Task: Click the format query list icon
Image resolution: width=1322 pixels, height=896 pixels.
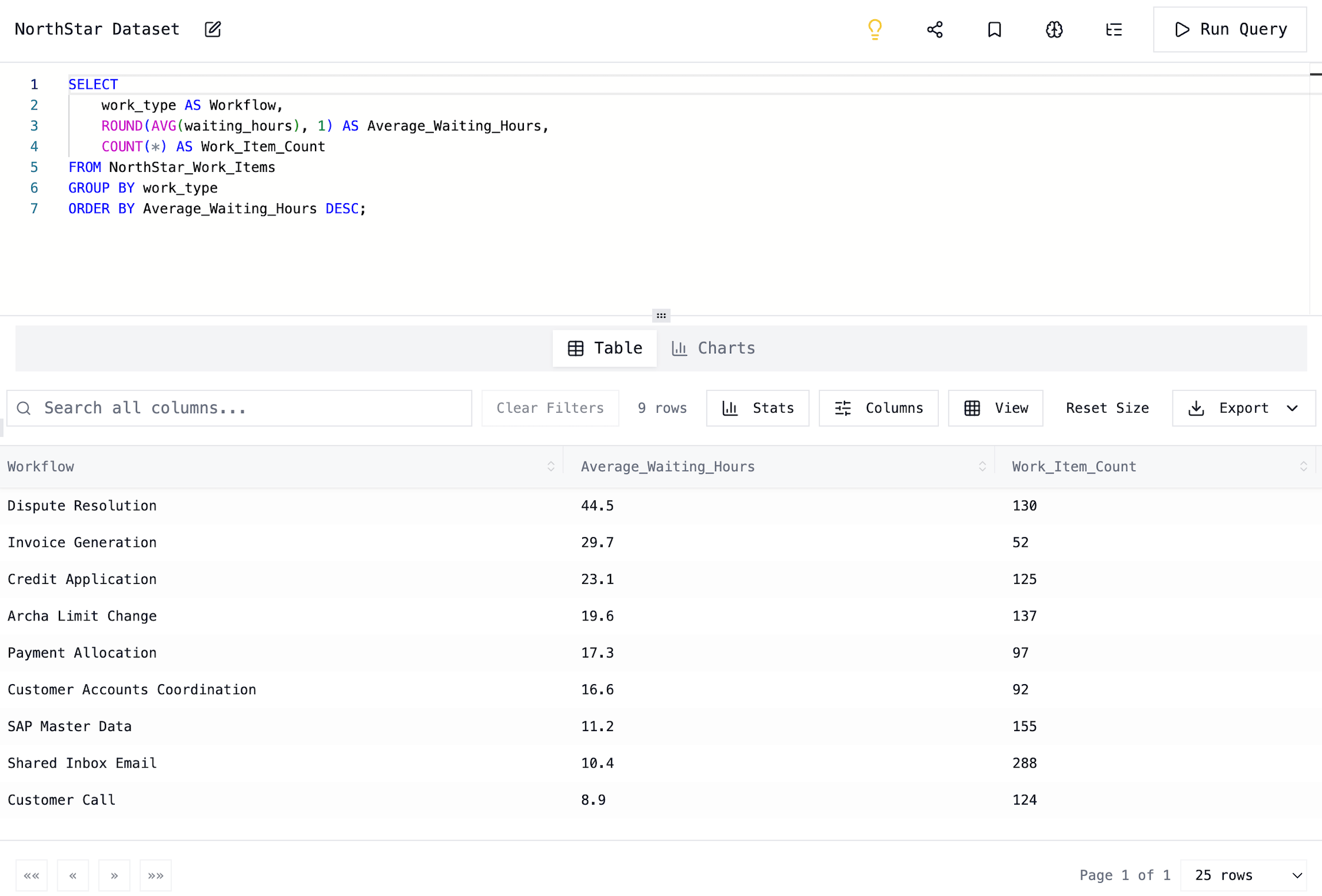Action: (x=1114, y=29)
